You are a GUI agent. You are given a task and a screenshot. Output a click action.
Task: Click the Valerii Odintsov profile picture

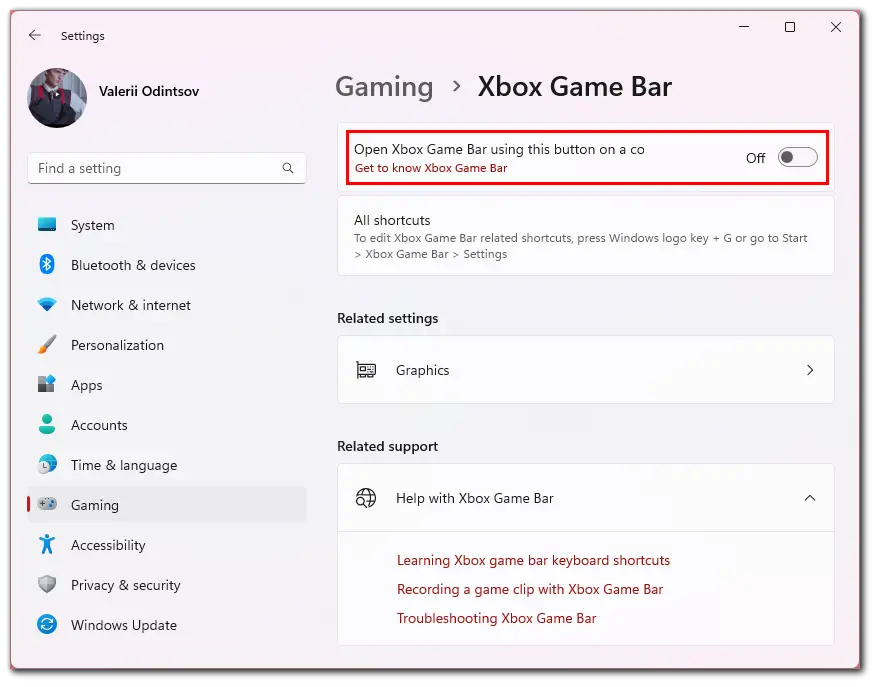[x=57, y=98]
